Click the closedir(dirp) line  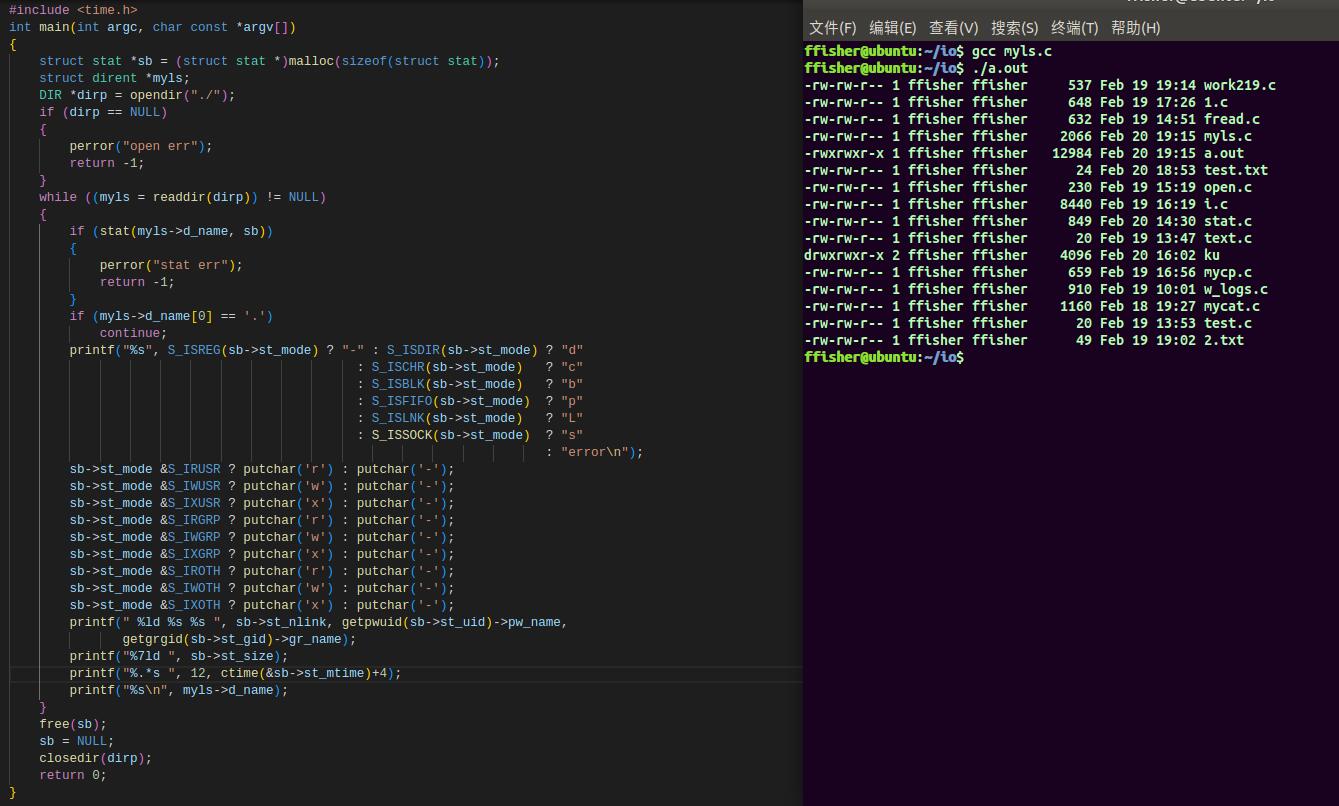95,758
